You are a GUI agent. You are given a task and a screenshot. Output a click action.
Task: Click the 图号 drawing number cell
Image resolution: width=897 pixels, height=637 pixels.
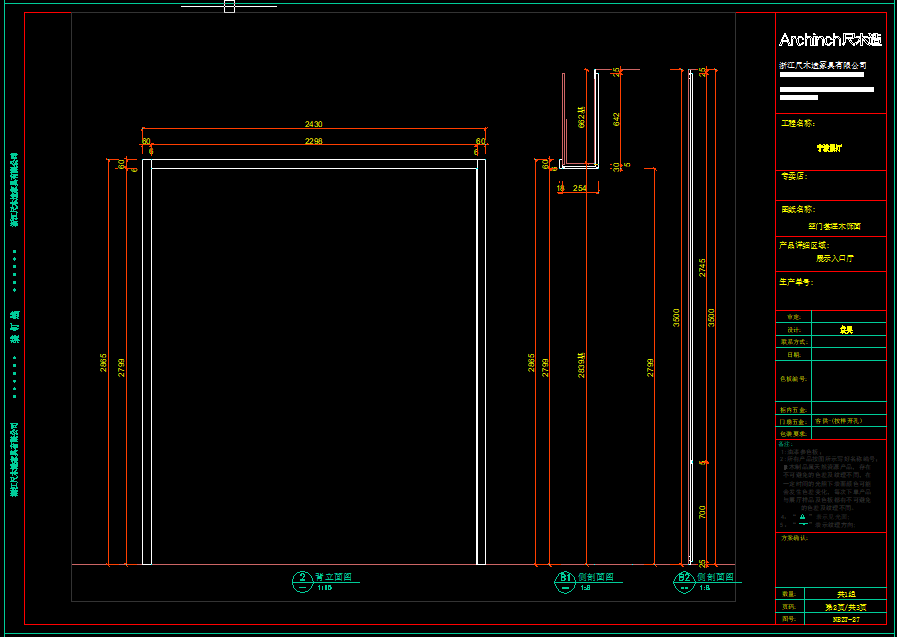(x=846, y=619)
